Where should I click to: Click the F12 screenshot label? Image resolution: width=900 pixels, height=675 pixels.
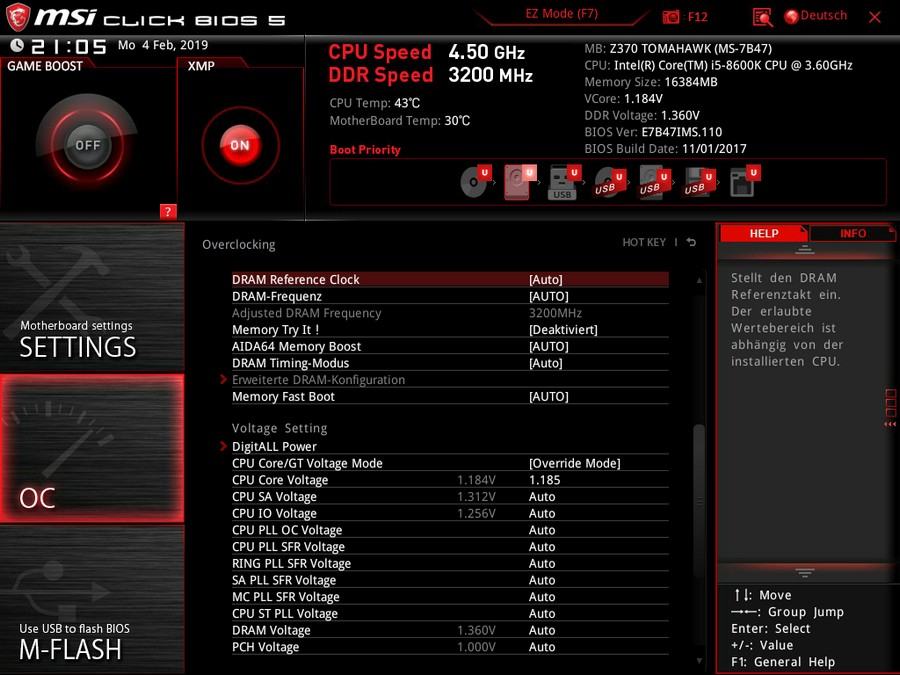pos(697,17)
